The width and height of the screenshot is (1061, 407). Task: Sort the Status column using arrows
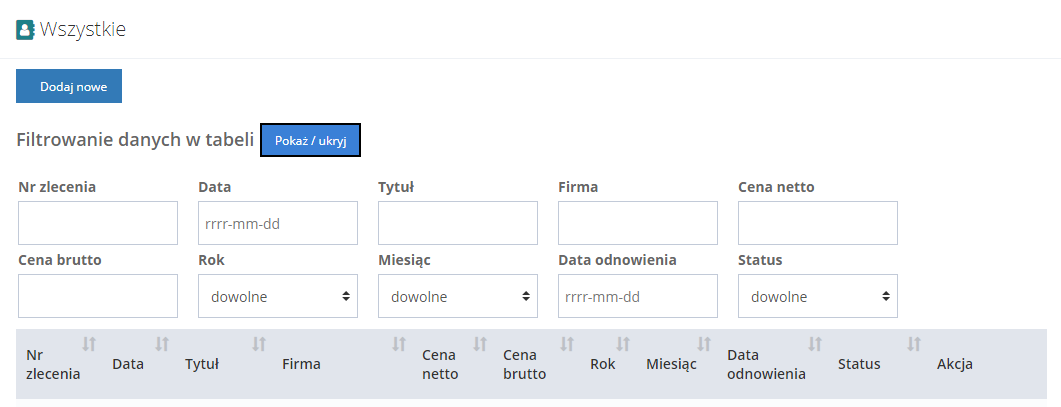click(x=913, y=344)
